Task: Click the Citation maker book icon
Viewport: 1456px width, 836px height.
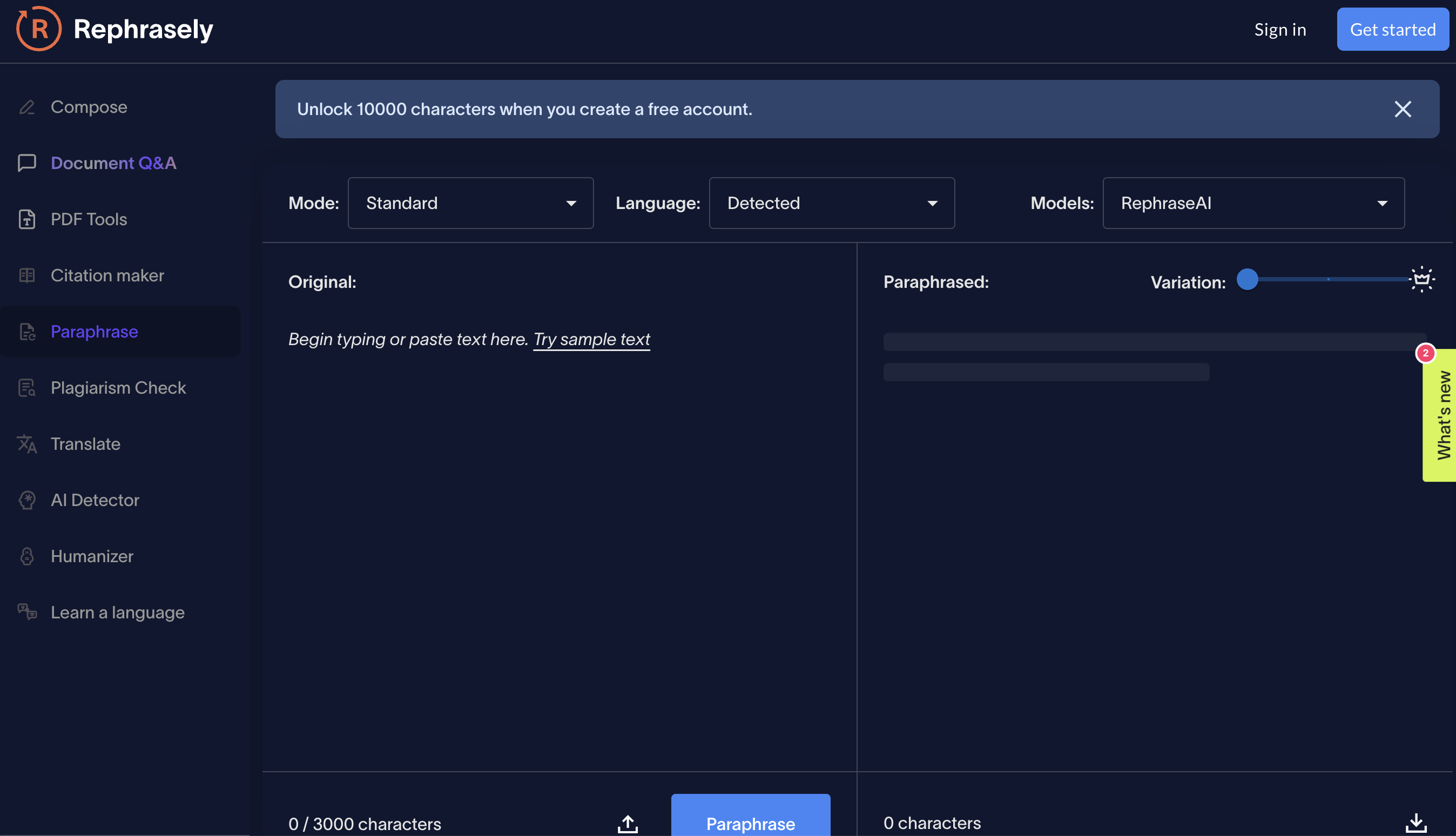Action: (x=27, y=275)
